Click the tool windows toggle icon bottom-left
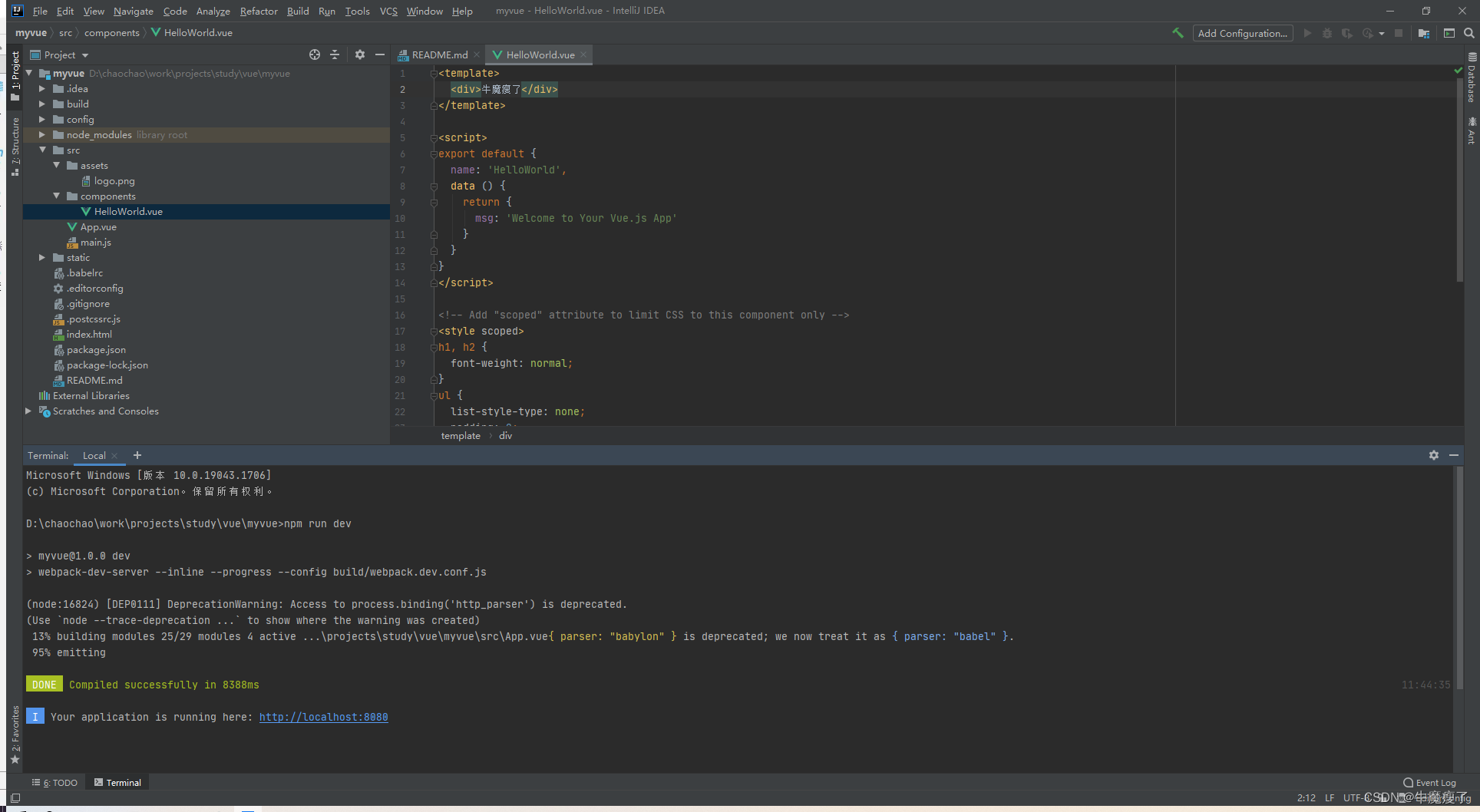Screen dimensions: 1480x812 (x=15, y=798)
